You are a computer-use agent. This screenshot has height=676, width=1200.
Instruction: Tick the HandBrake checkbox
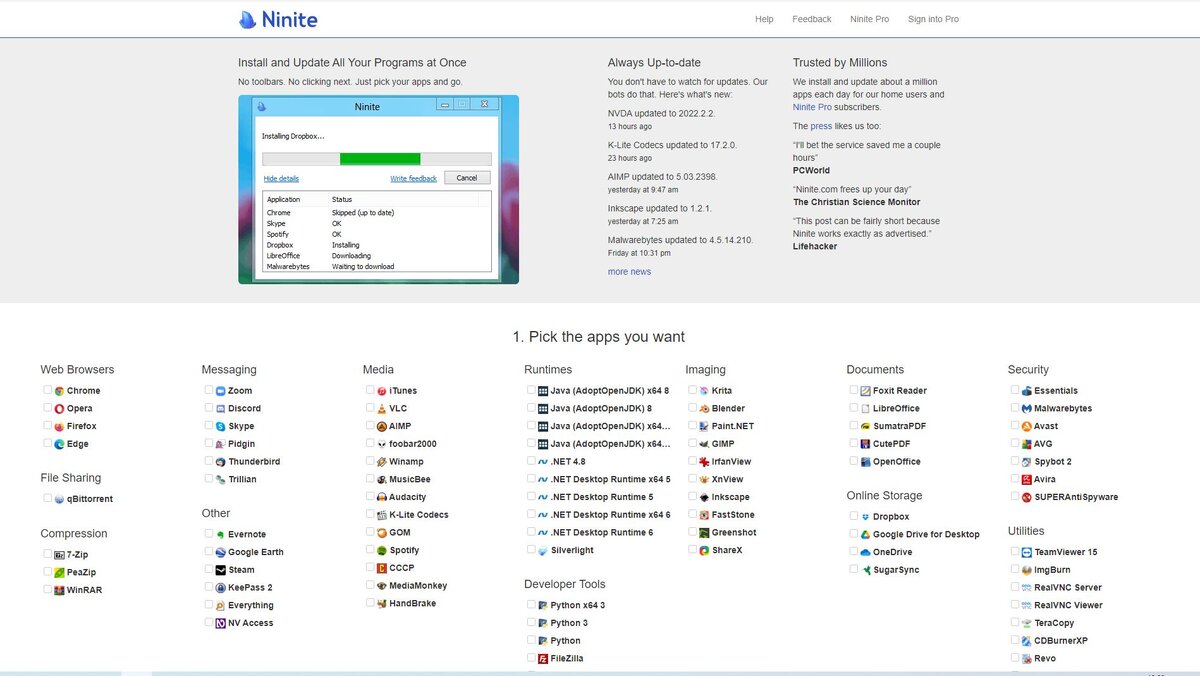point(370,603)
